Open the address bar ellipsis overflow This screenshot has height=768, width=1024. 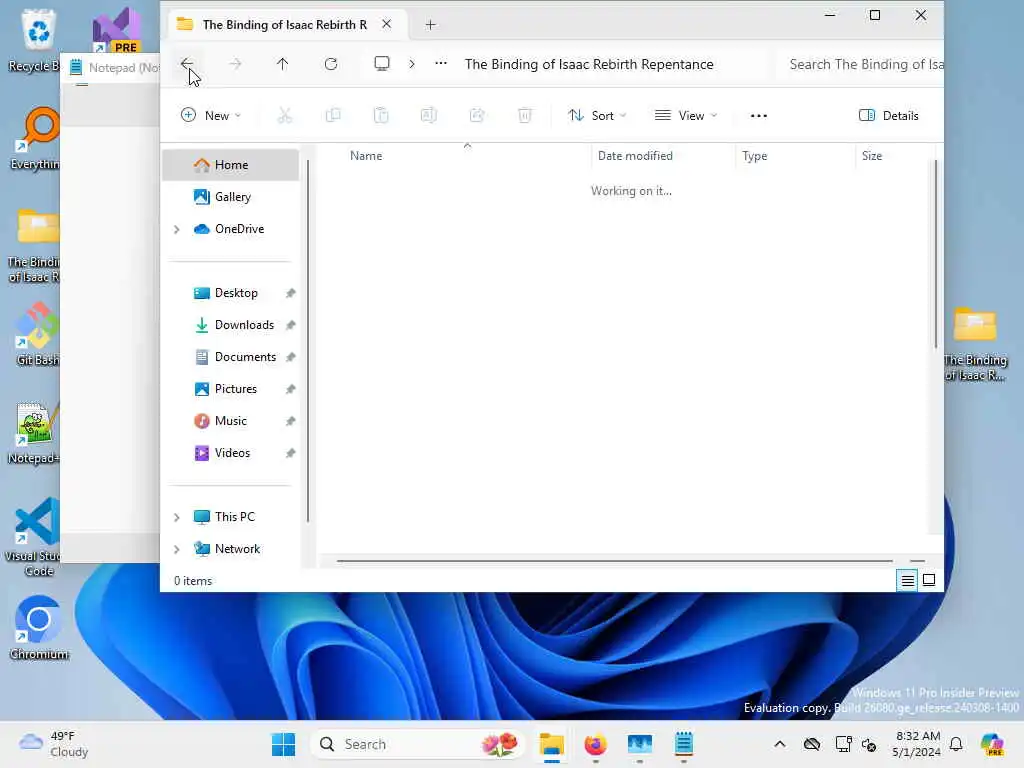(441, 63)
